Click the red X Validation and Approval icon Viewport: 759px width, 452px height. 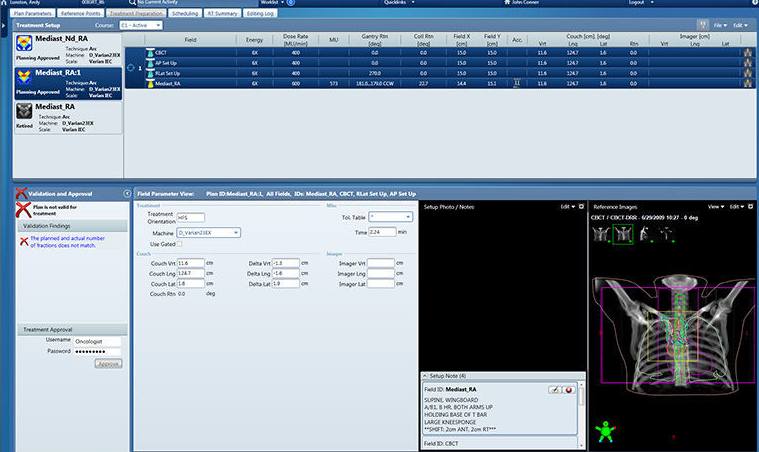pos(21,193)
